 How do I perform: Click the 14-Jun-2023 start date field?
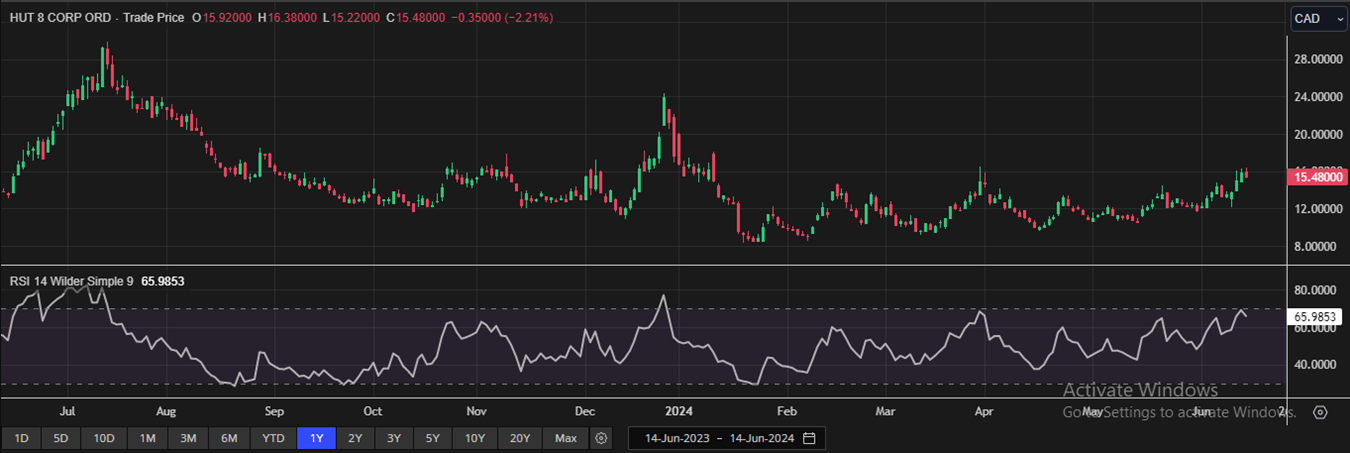tap(678, 438)
